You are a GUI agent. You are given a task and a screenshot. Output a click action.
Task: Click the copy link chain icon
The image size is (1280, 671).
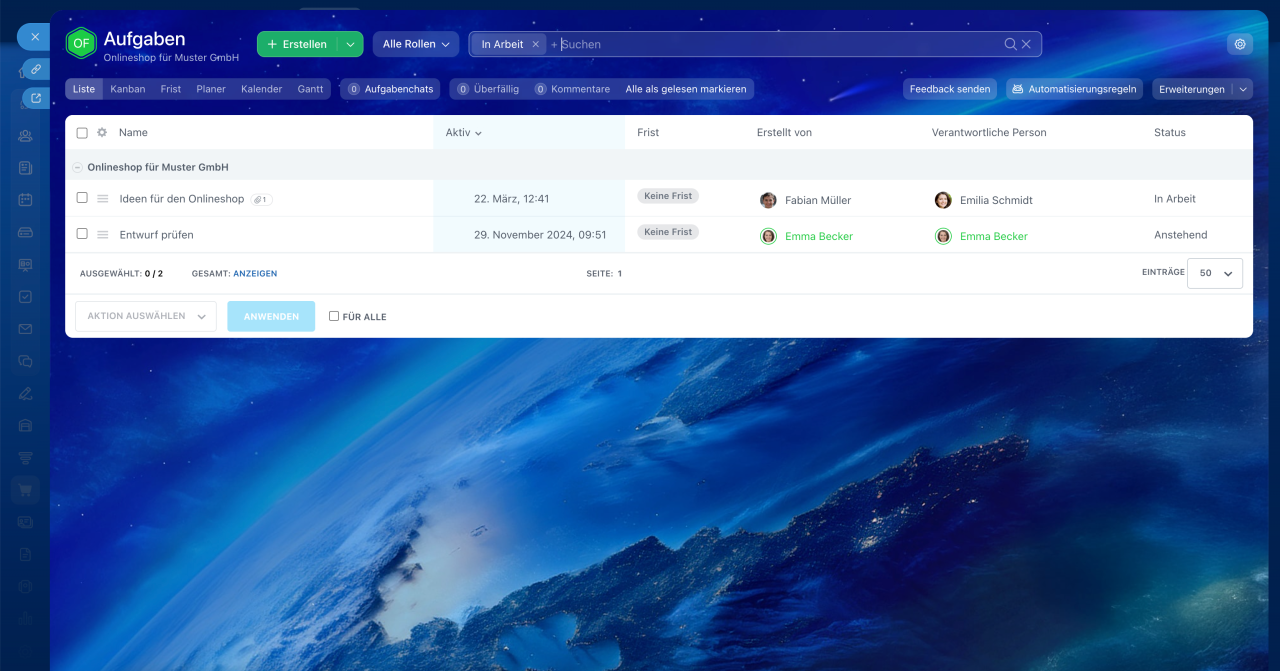tap(36, 69)
